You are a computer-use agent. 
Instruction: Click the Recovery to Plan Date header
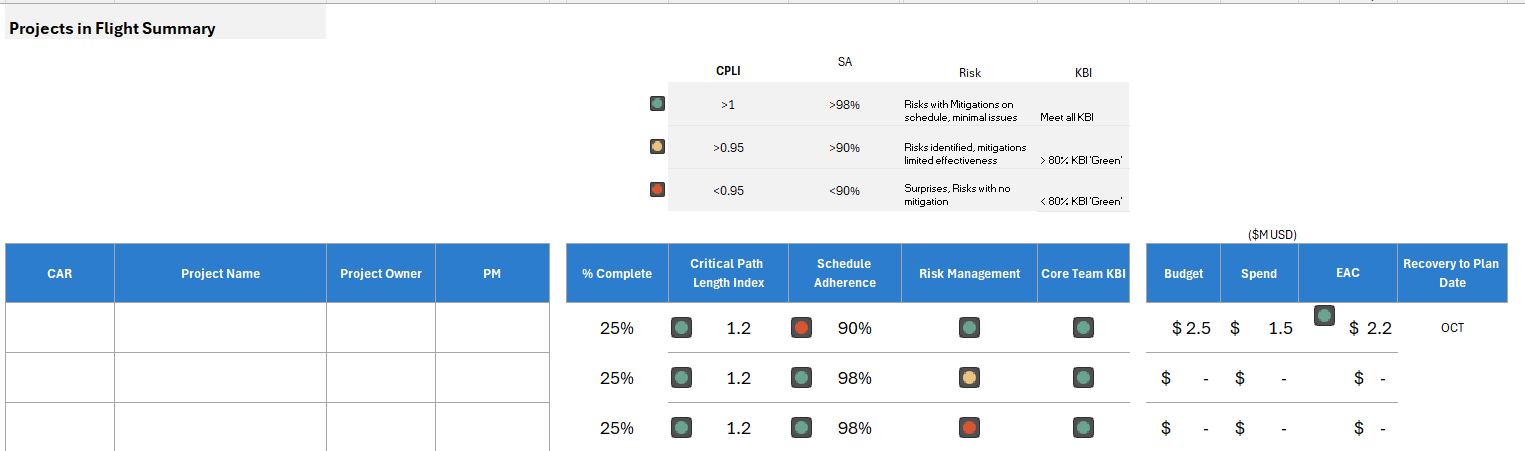[1452, 273]
